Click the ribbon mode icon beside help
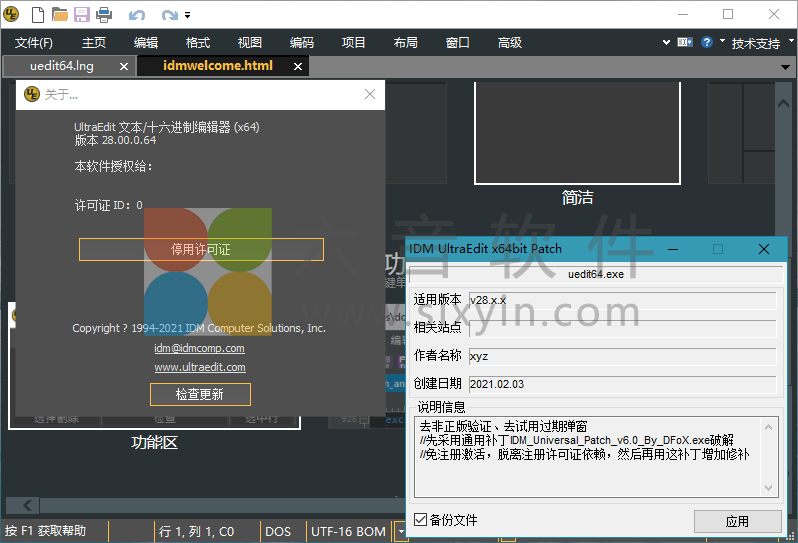 685,42
